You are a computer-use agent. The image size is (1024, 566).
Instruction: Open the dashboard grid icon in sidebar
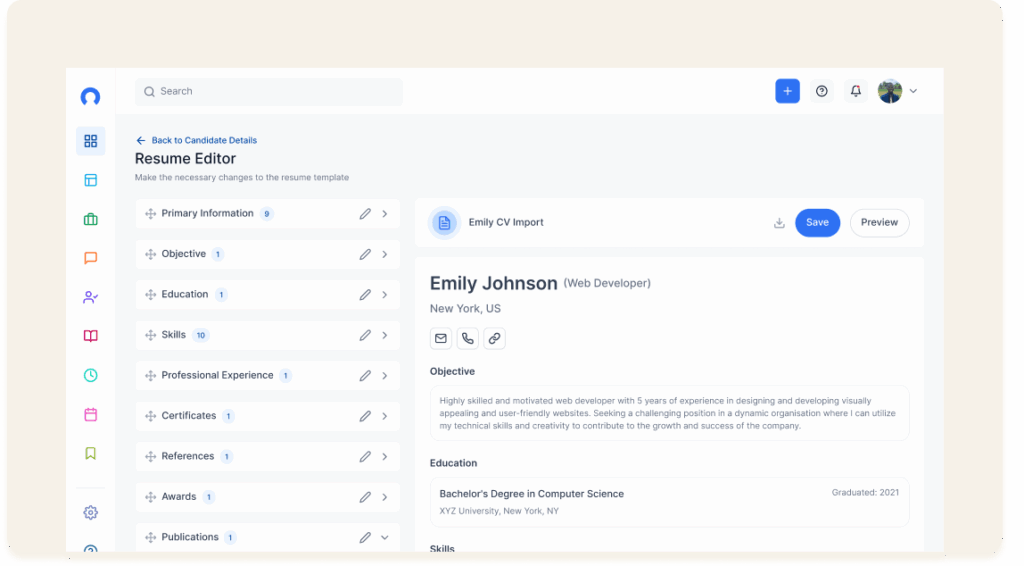[x=91, y=141]
